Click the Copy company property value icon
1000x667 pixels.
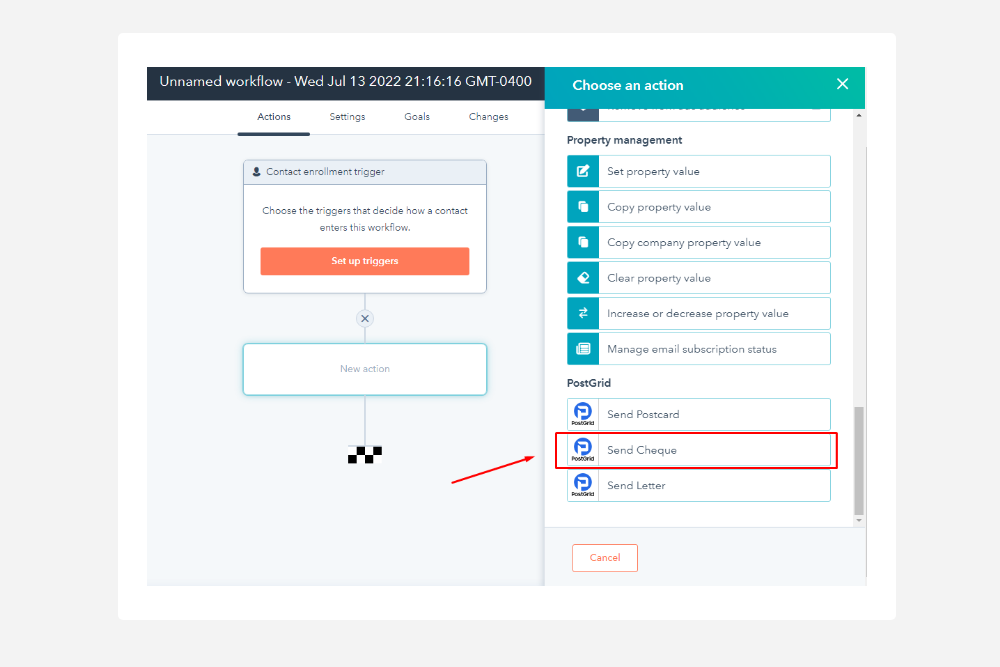coord(583,242)
